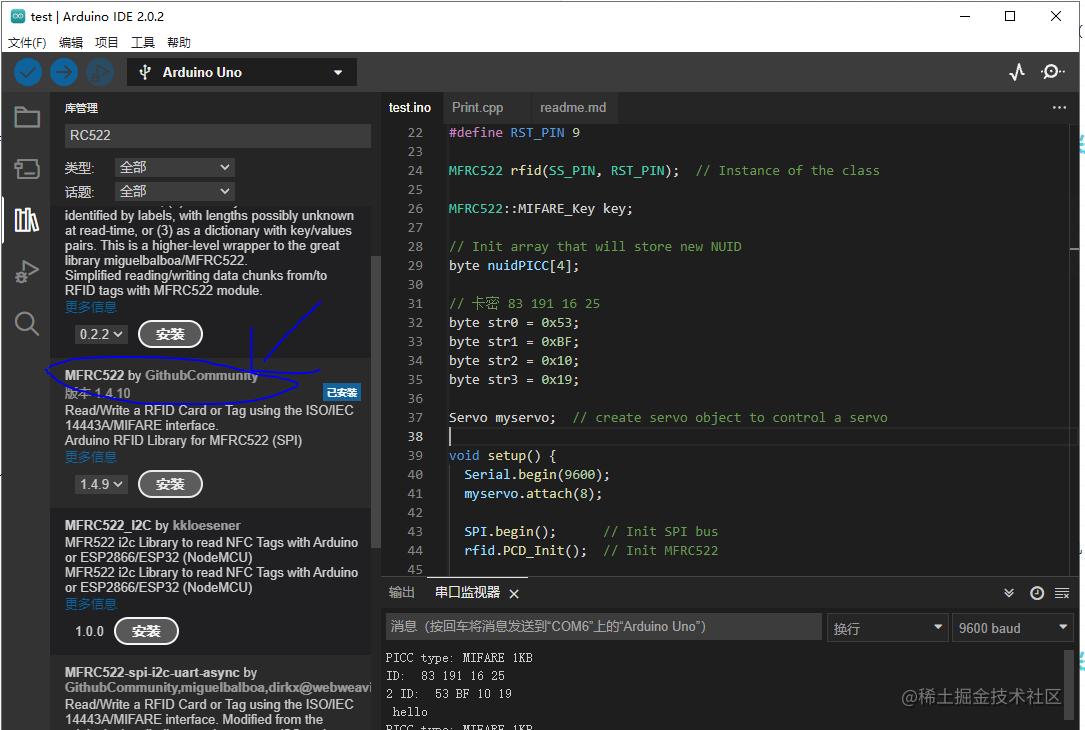Open the 9600 baud rate dropdown
Screen dimensions: 1085x730
coord(1012,628)
